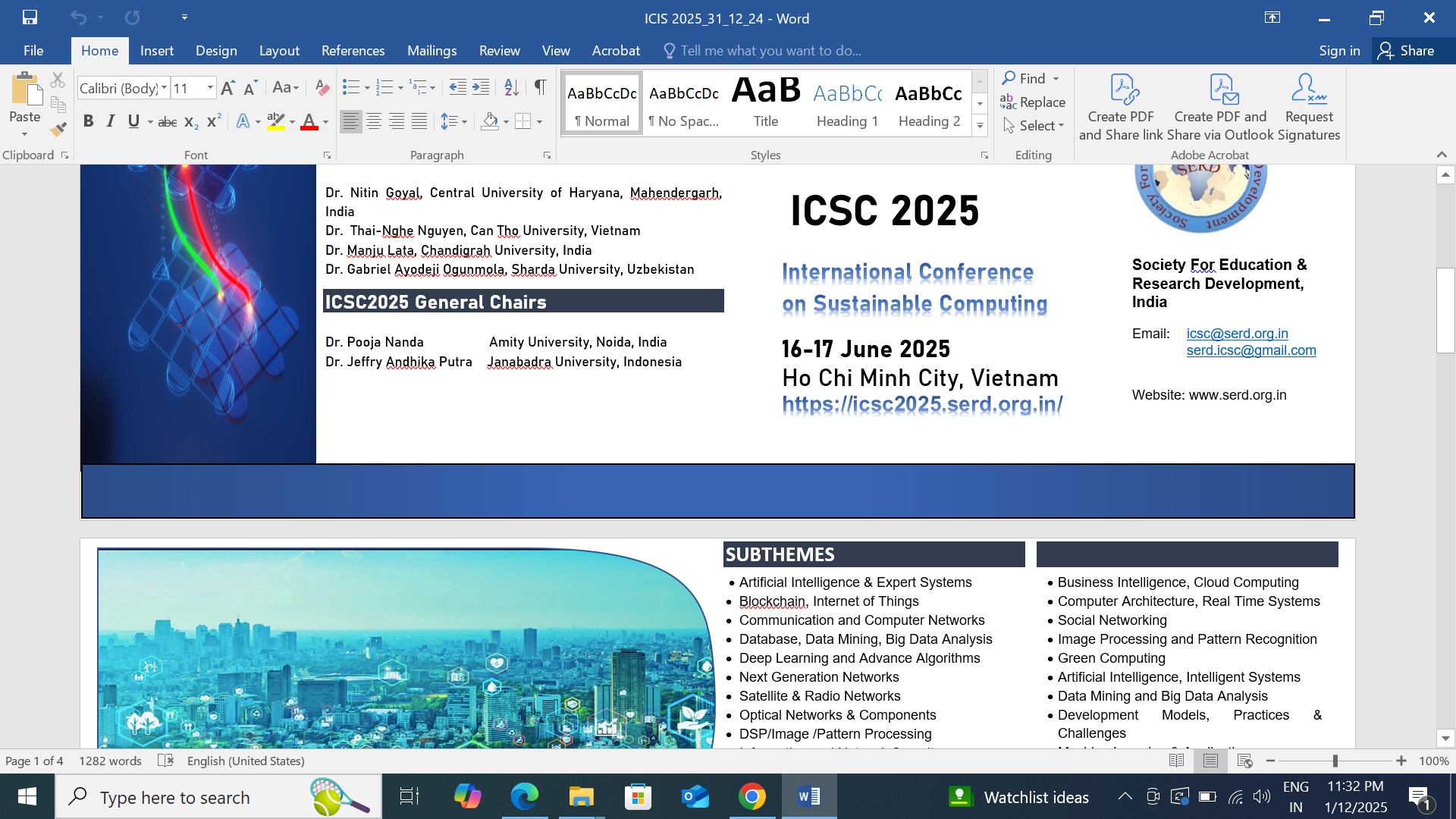
Task: Click the Create PDF and Share link icon
Action: (x=1121, y=108)
